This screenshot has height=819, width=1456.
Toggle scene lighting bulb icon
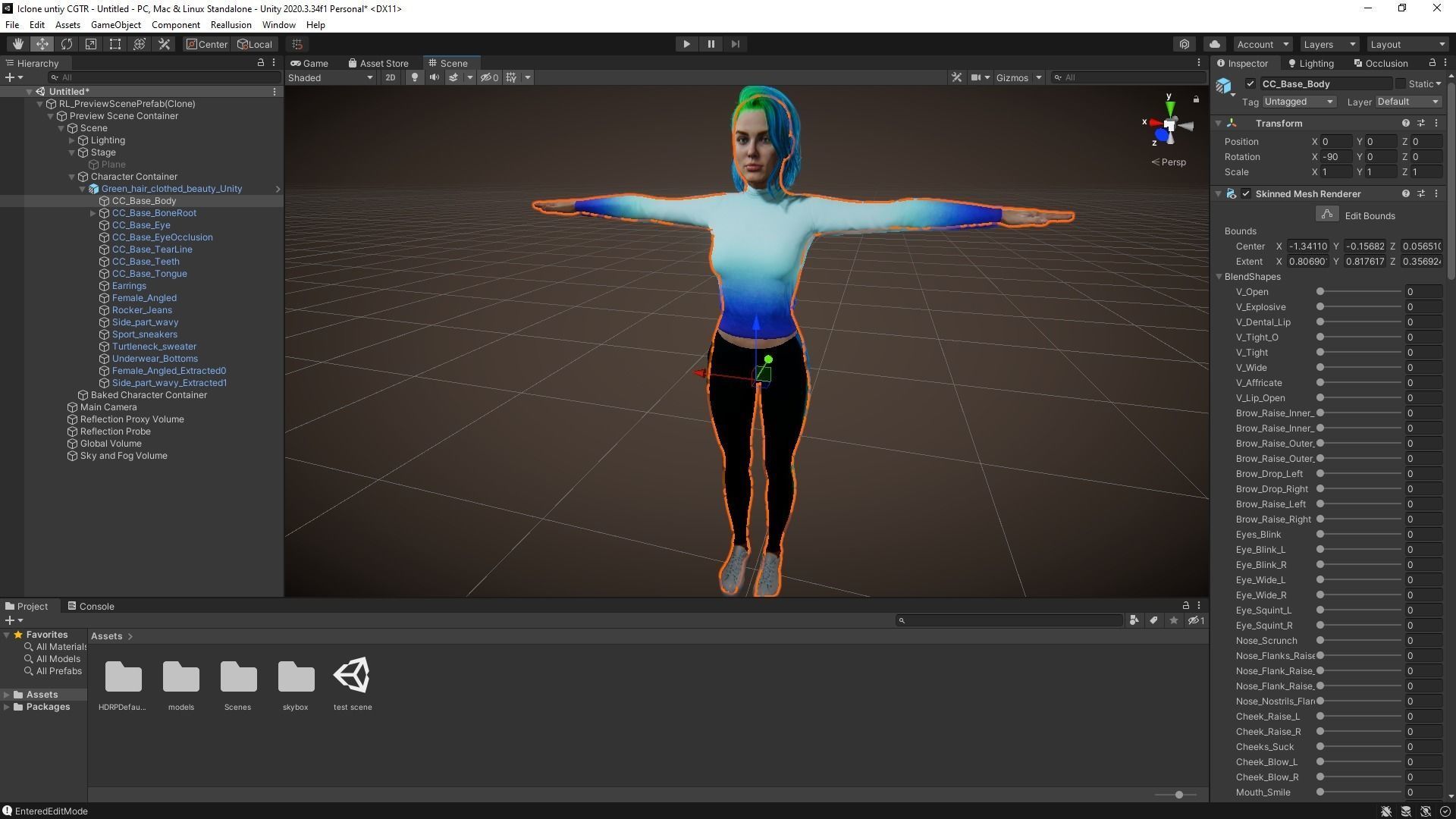pos(414,77)
